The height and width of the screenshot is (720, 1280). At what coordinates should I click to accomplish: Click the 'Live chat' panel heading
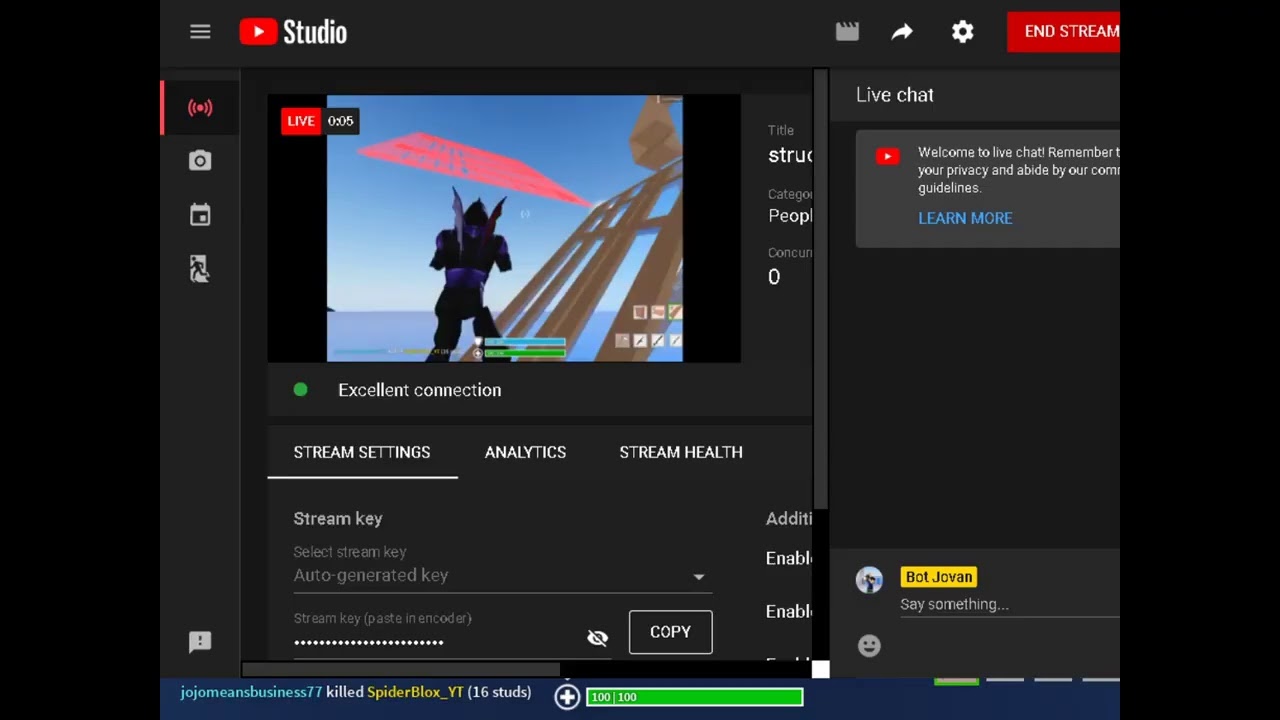click(x=895, y=95)
